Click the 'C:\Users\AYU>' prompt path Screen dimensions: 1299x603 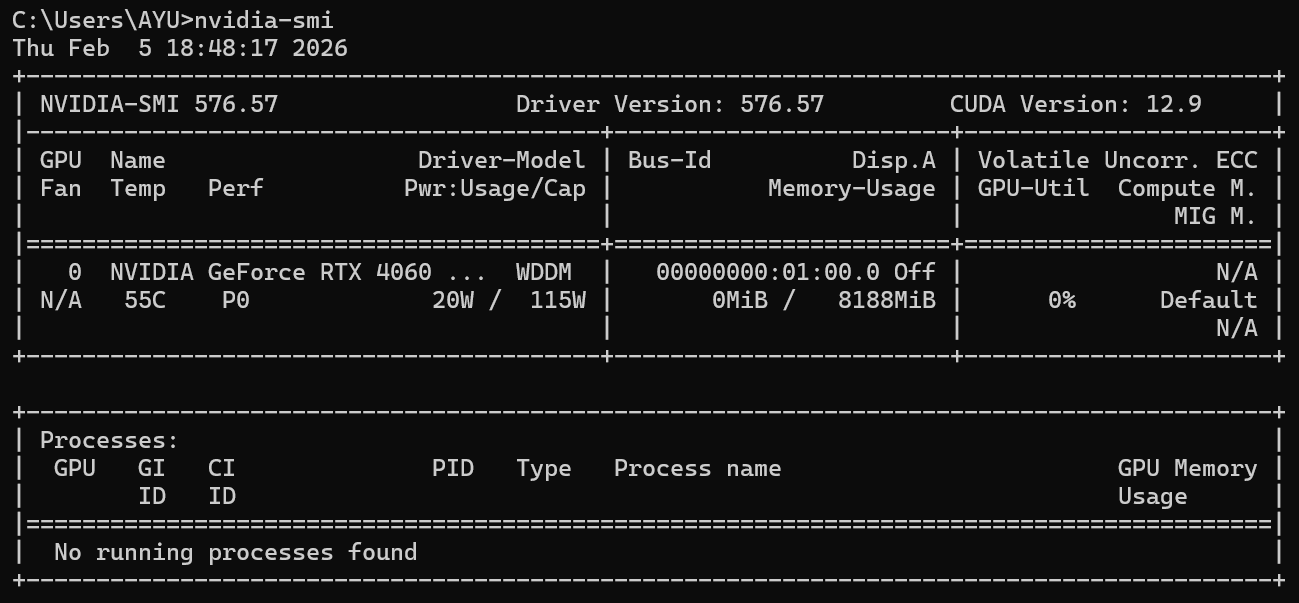pyautogui.click(x=103, y=19)
